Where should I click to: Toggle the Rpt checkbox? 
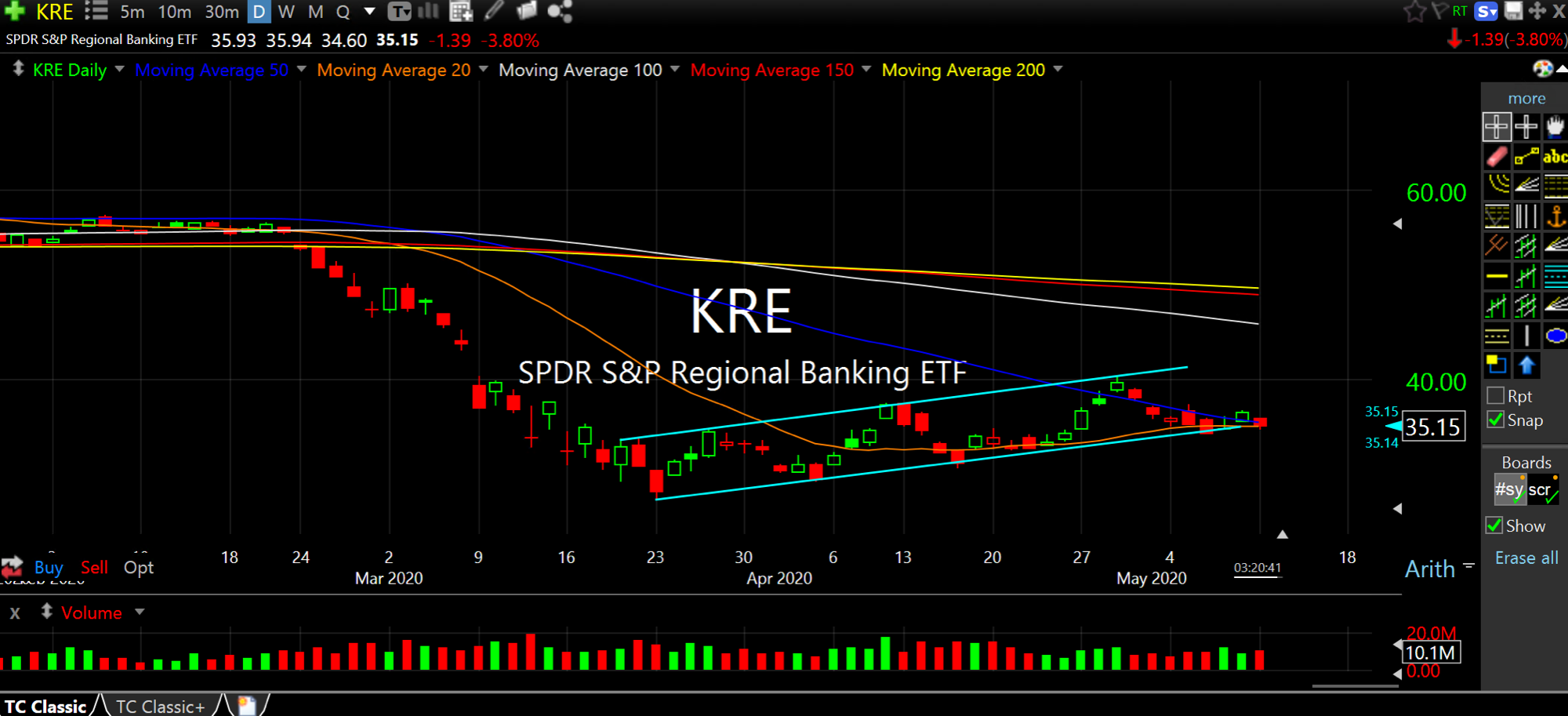[x=1495, y=395]
